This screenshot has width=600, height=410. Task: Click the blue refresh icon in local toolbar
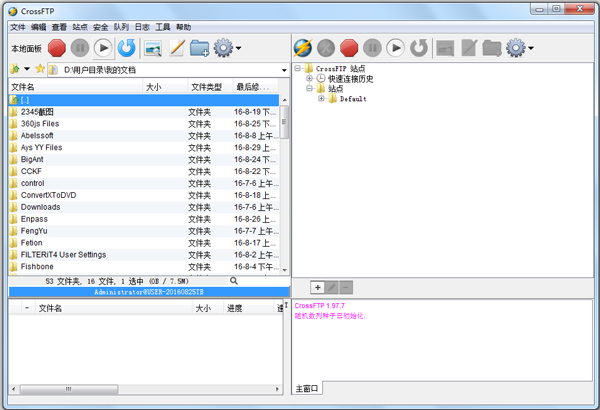127,48
